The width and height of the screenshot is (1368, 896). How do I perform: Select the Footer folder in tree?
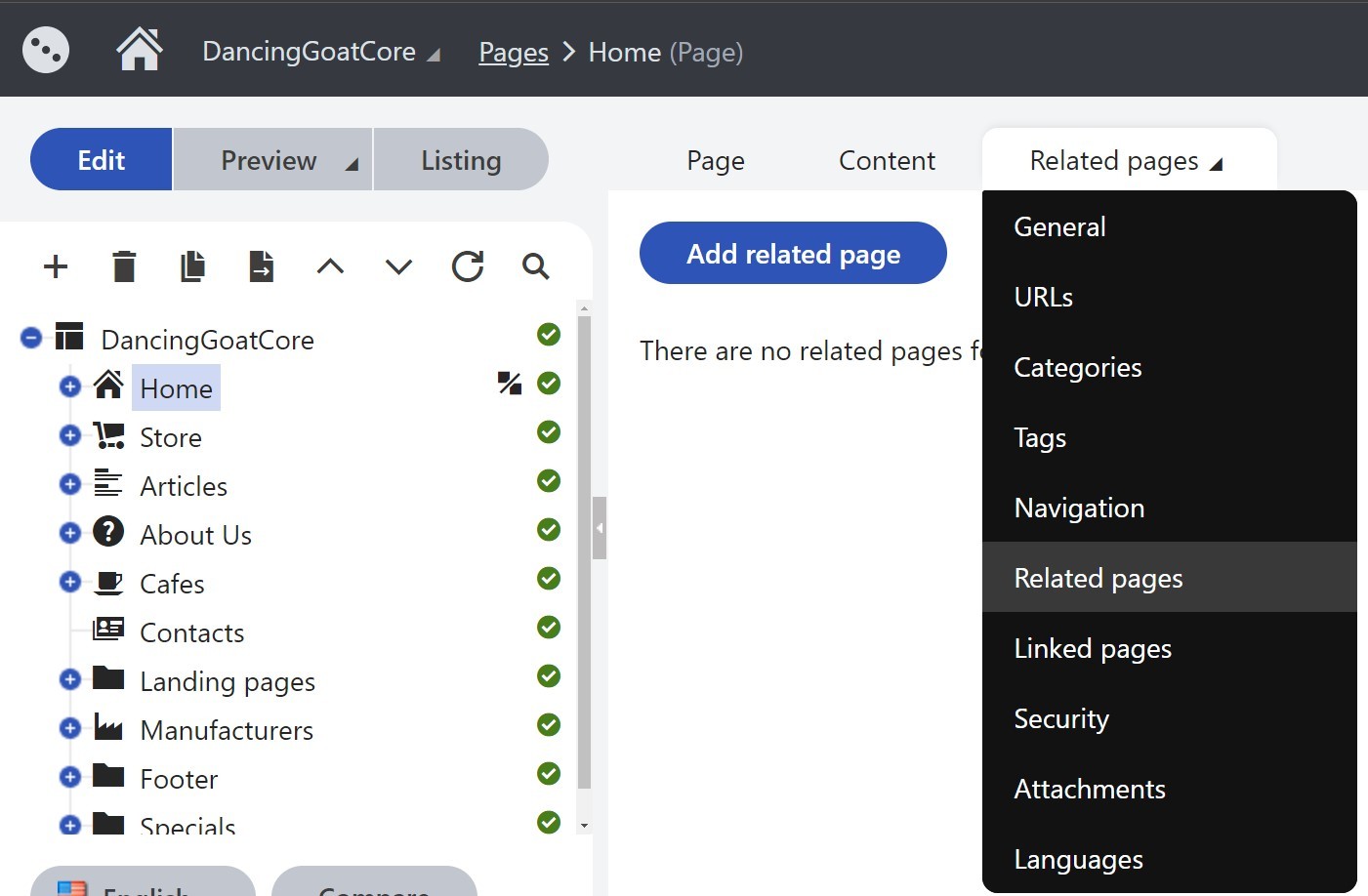pos(179,779)
